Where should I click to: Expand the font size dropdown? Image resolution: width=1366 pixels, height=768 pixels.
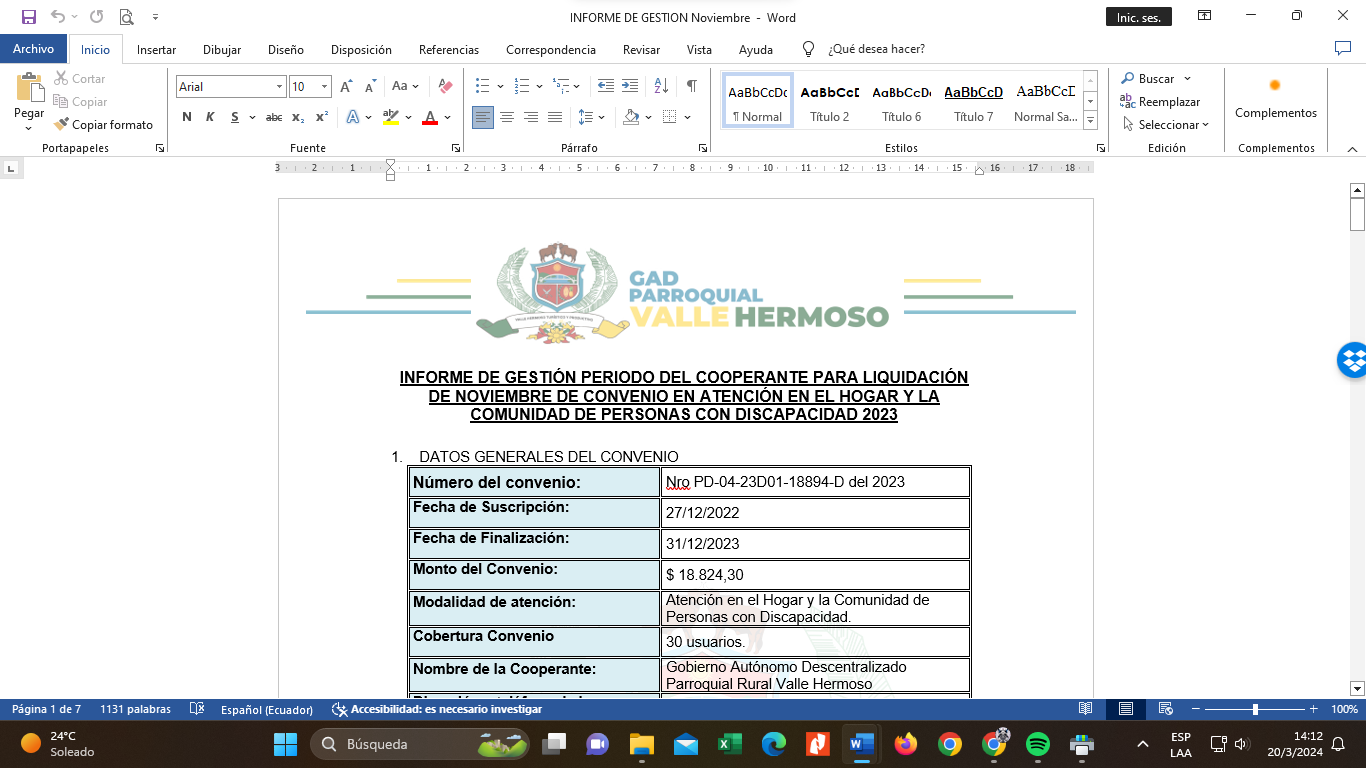coord(324,87)
